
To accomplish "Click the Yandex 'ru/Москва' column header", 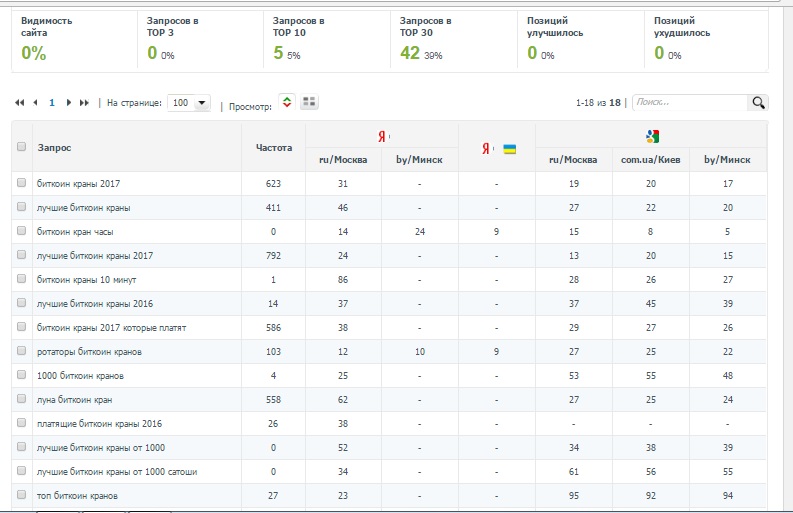I will [x=343, y=160].
